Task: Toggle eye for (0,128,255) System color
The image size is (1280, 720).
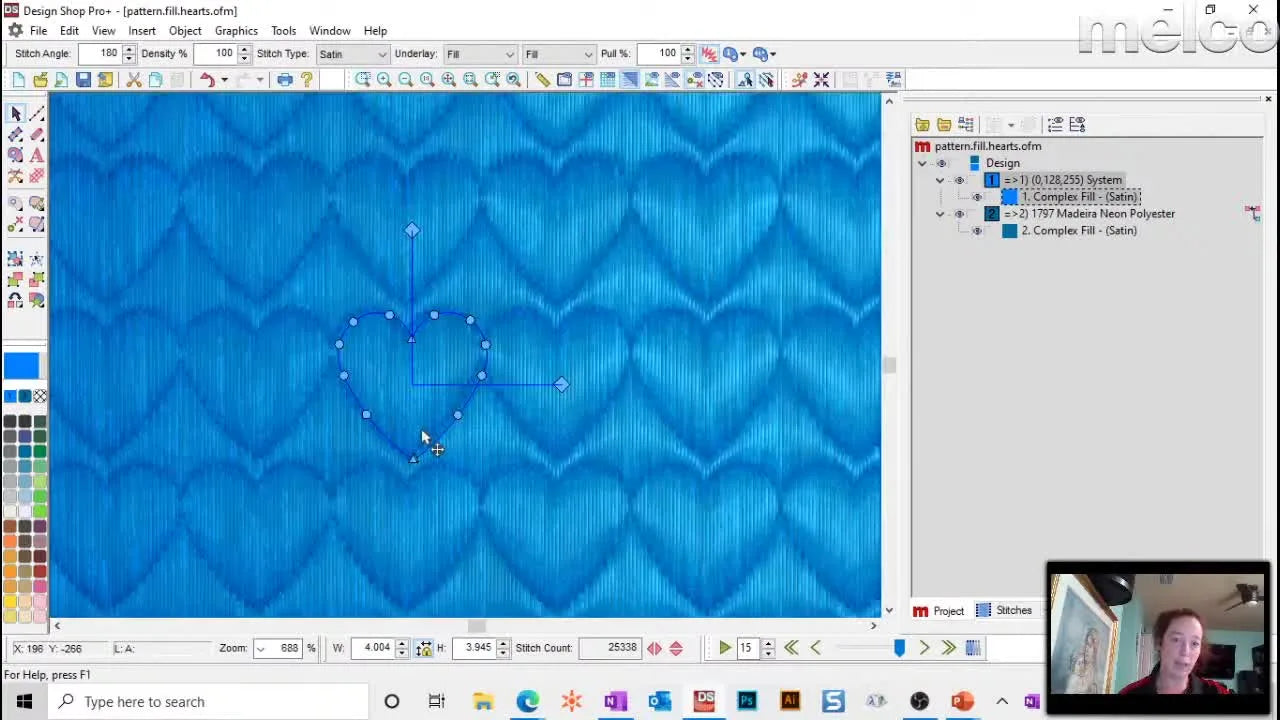Action: click(x=959, y=181)
